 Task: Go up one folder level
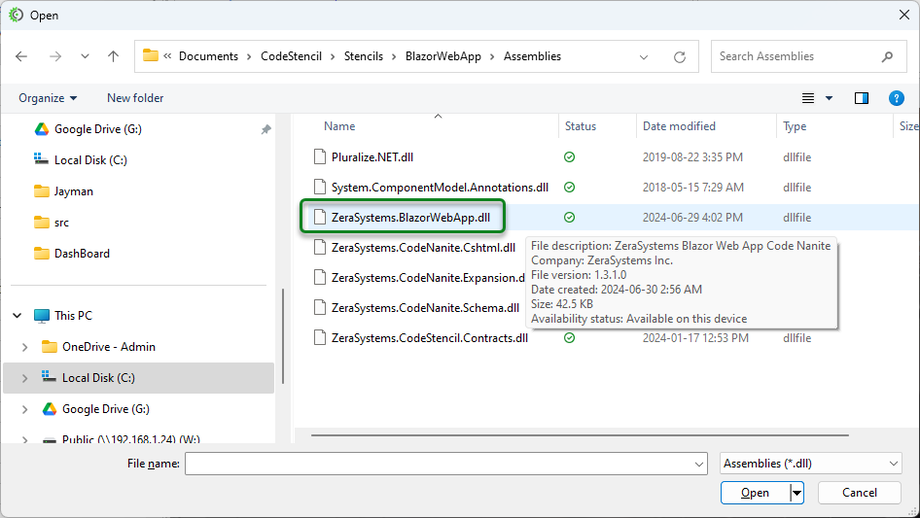coord(113,57)
